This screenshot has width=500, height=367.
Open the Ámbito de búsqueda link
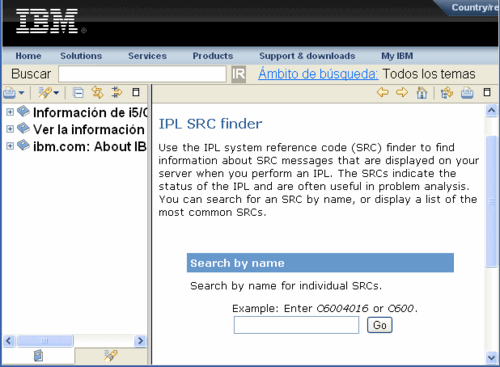318,74
